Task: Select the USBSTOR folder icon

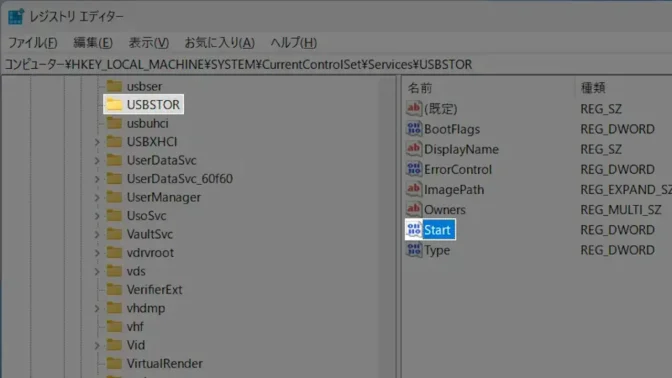Action: [x=114, y=104]
